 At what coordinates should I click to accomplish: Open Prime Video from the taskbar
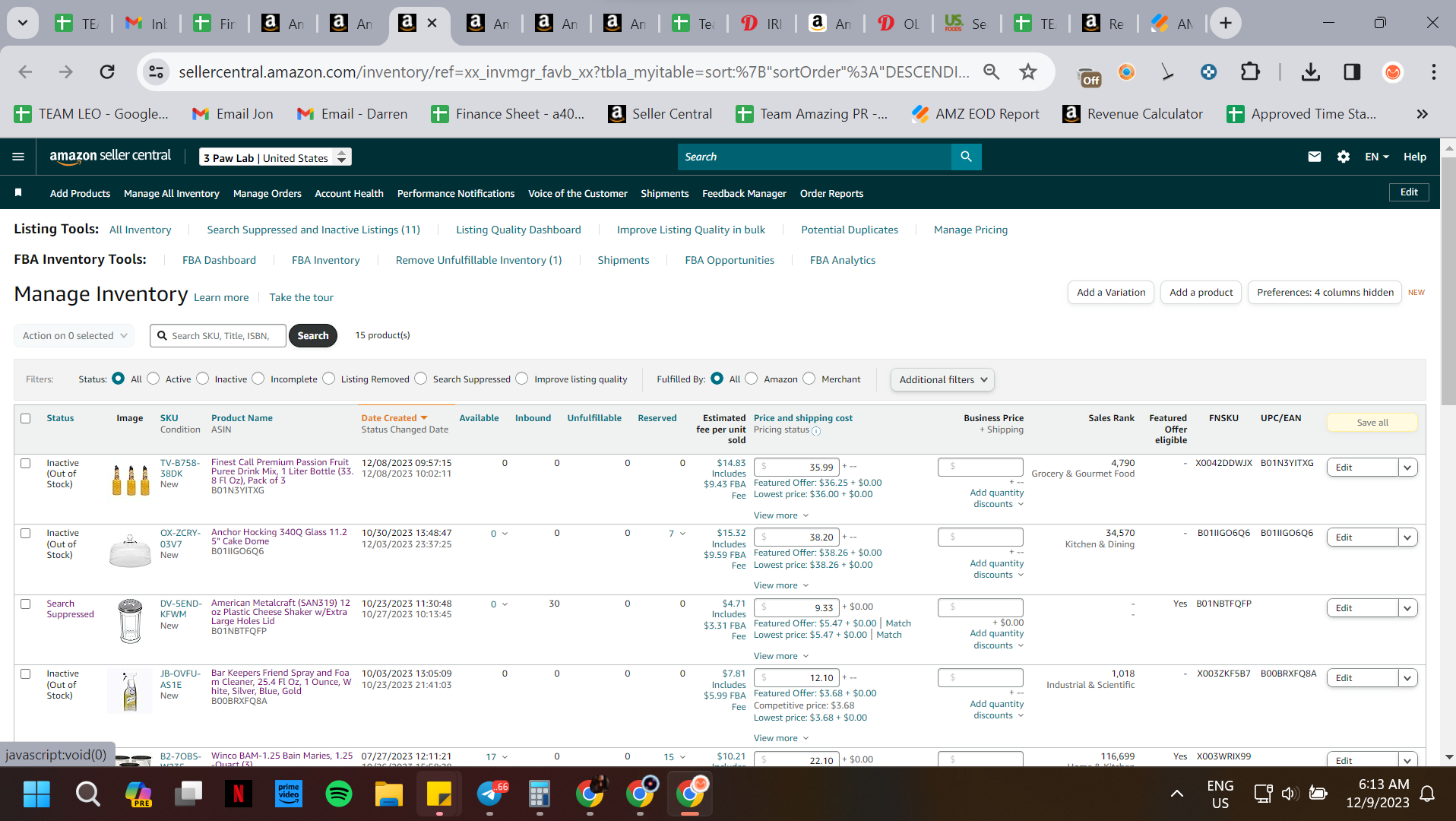click(289, 794)
